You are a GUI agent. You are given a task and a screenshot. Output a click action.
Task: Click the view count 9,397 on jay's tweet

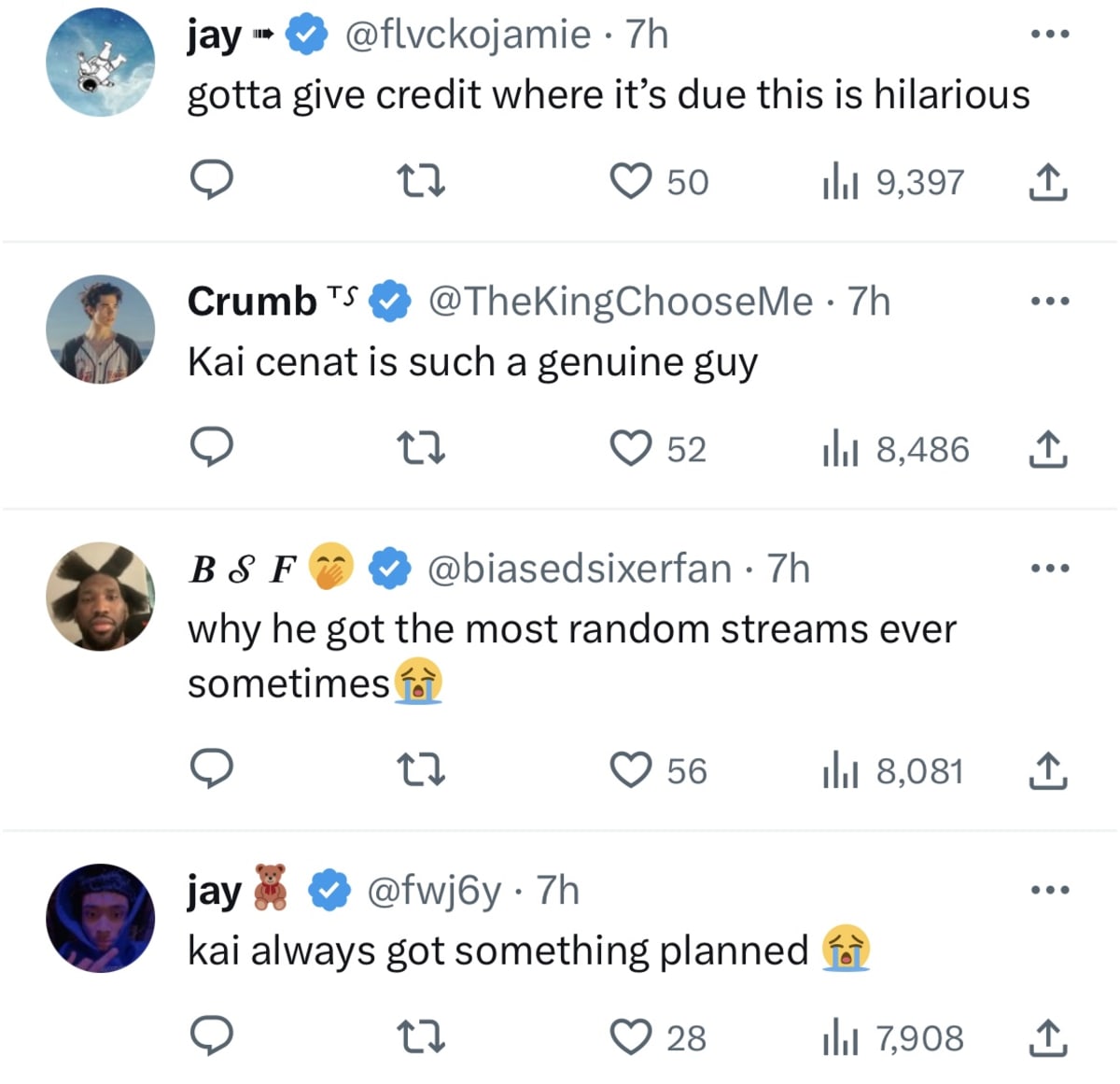tap(919, 182)
